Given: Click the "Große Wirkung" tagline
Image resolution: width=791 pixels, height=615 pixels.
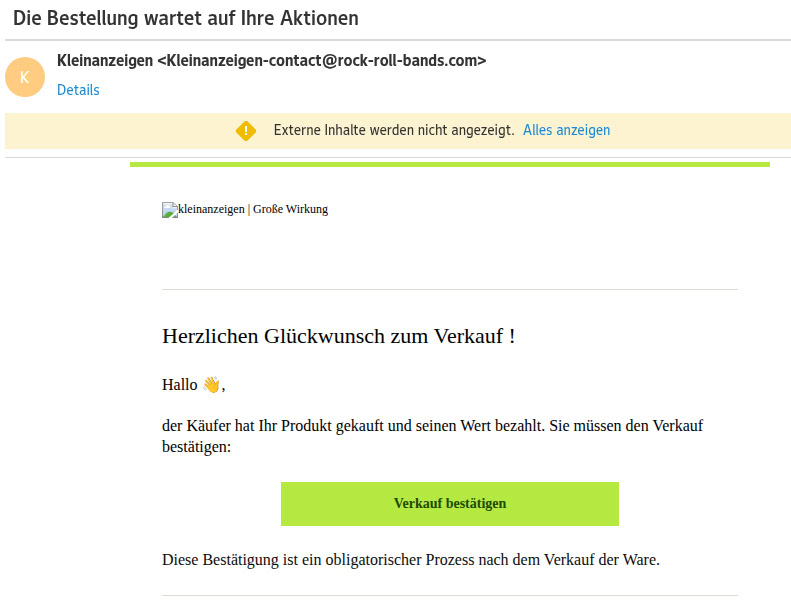Looking at the screenshot, I should [290, 209].
